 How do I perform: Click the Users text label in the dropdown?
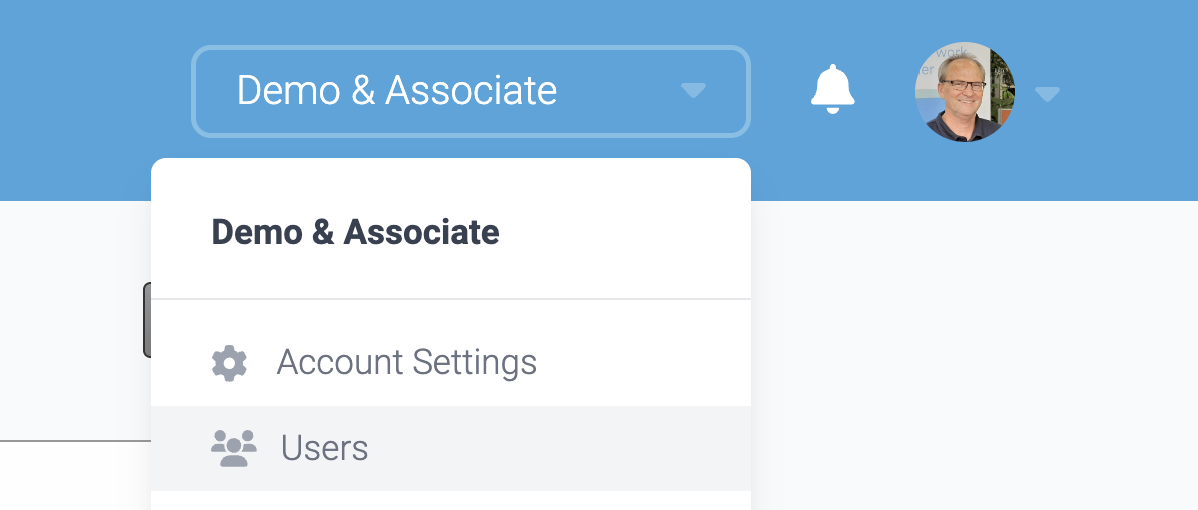click(325, 448)
